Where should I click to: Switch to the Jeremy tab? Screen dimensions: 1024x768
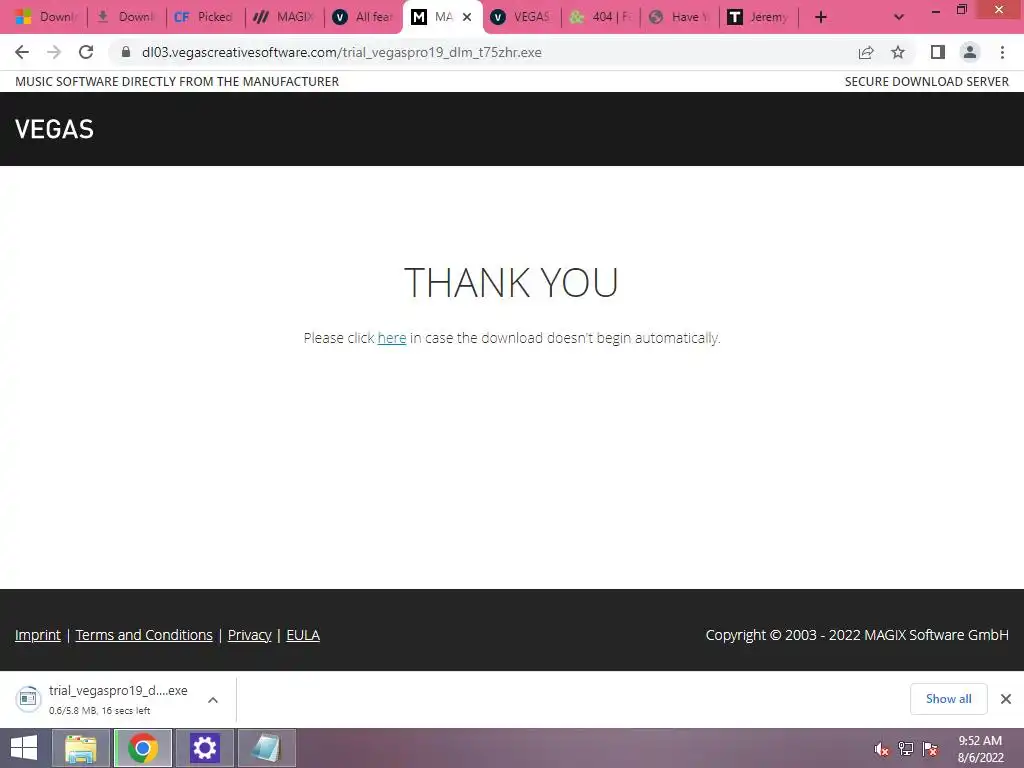coord(758,17)
